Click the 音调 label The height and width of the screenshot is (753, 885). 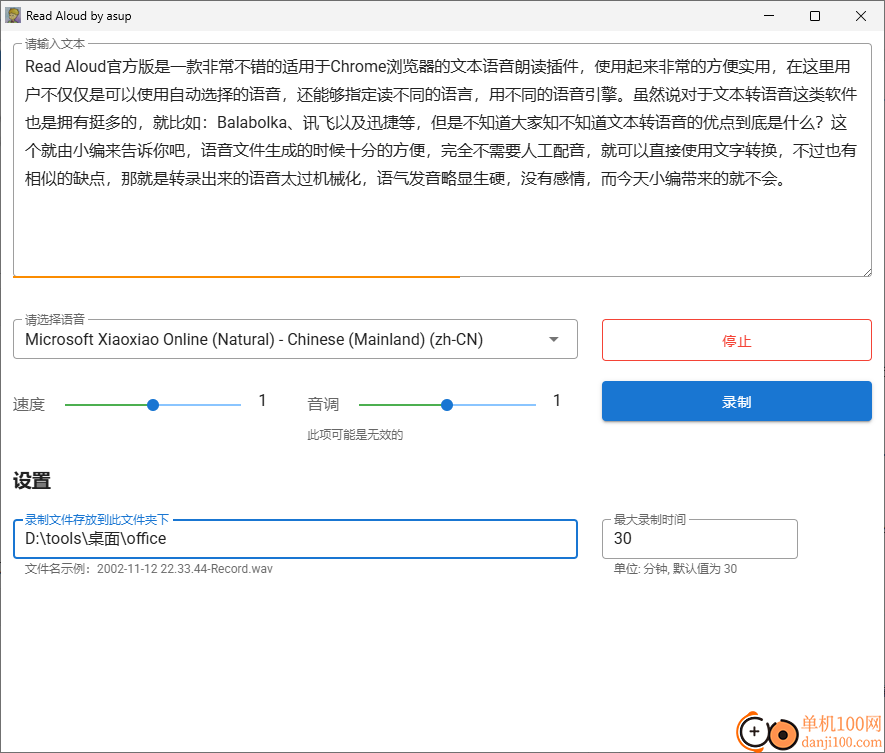(323, 404)
